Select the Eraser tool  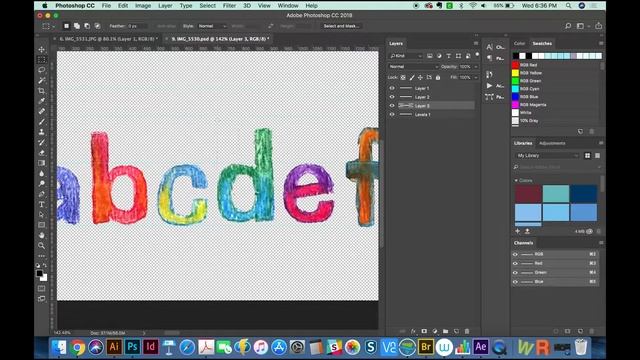[42, 153]
